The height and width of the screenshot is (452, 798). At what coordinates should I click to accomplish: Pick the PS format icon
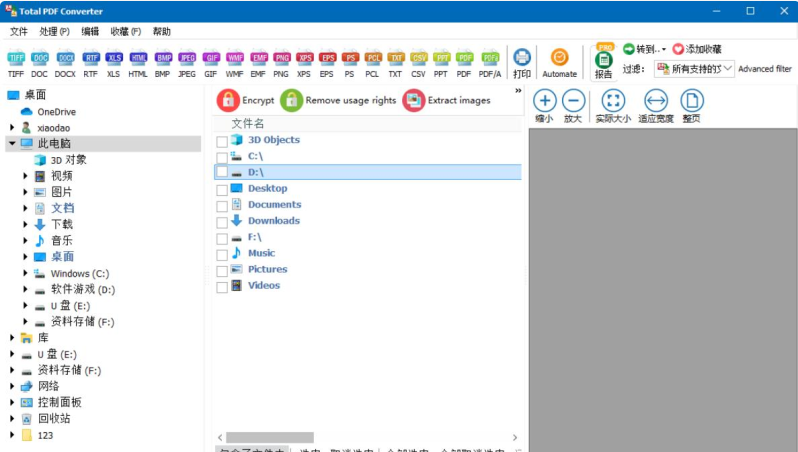point(350,64)
